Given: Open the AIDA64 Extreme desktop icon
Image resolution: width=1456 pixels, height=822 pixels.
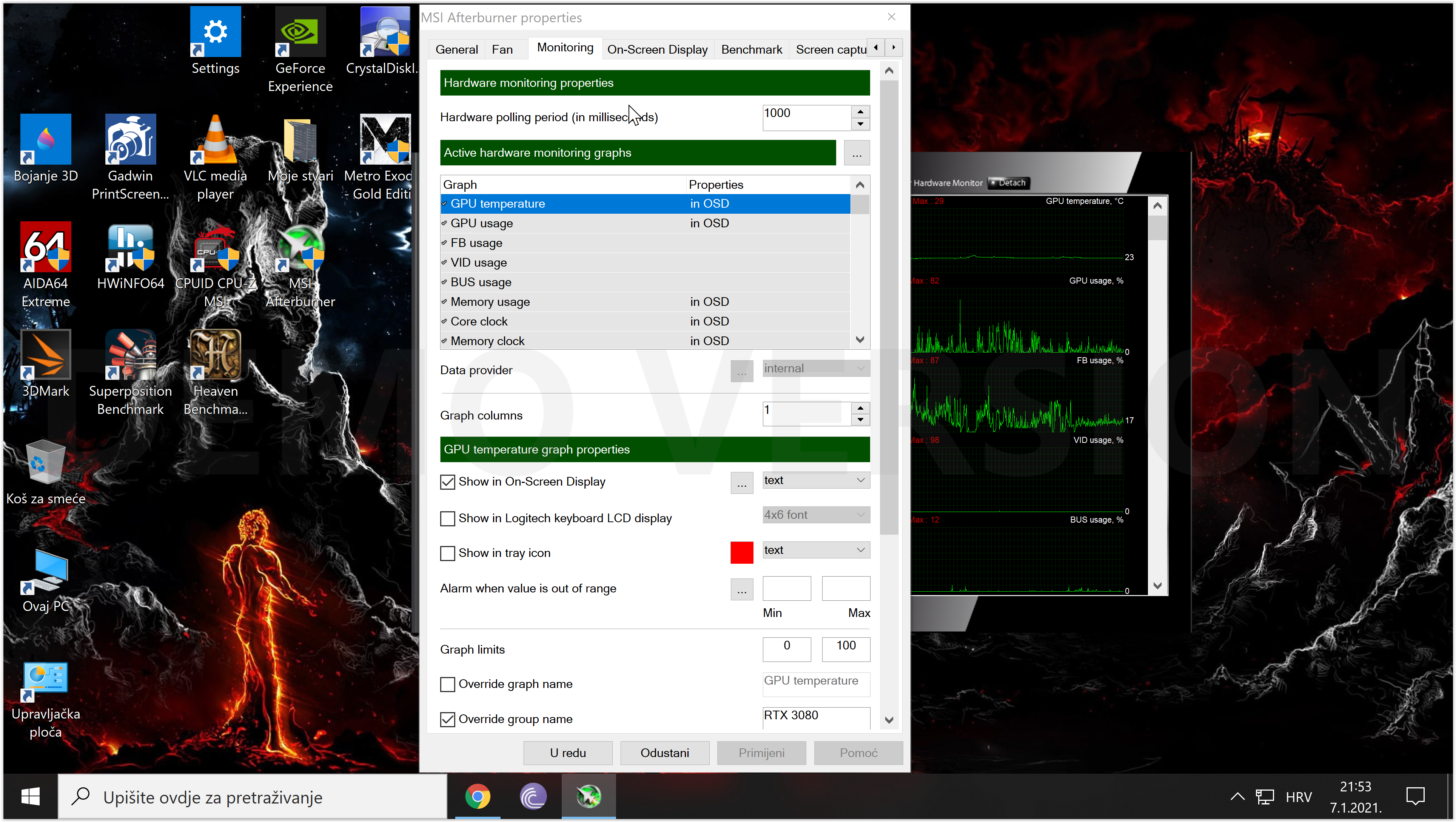Looking at the screenshot, I should pyautogui.click(x=46, y=265).
